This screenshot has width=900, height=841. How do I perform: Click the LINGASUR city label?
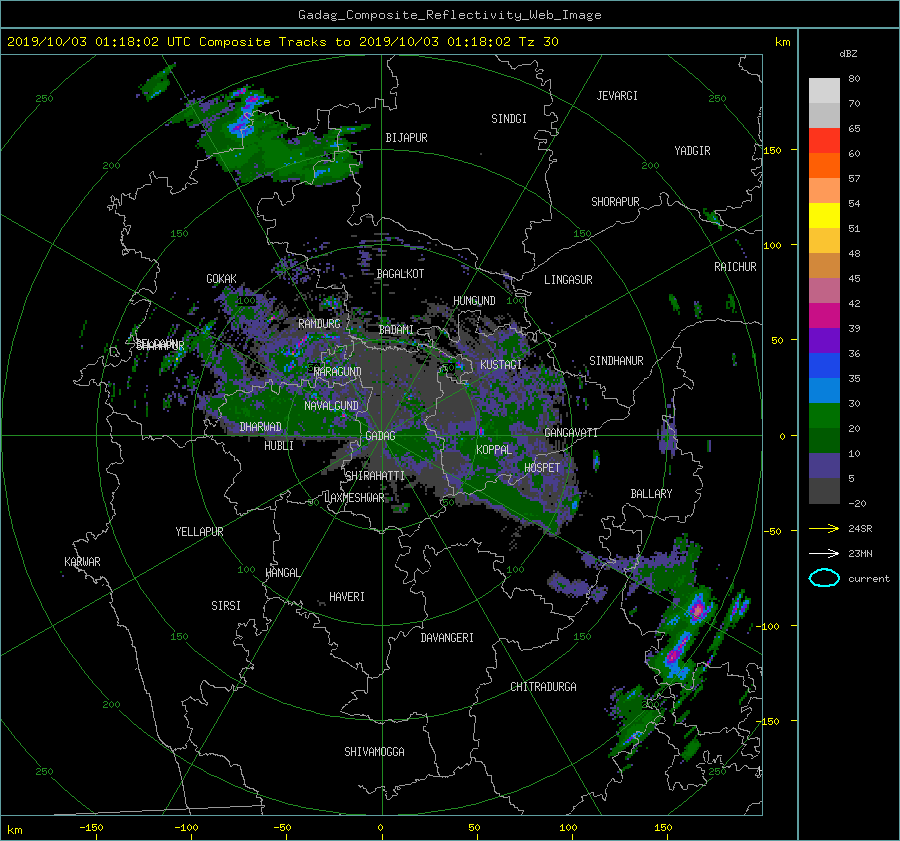click(x=568, y=280)
